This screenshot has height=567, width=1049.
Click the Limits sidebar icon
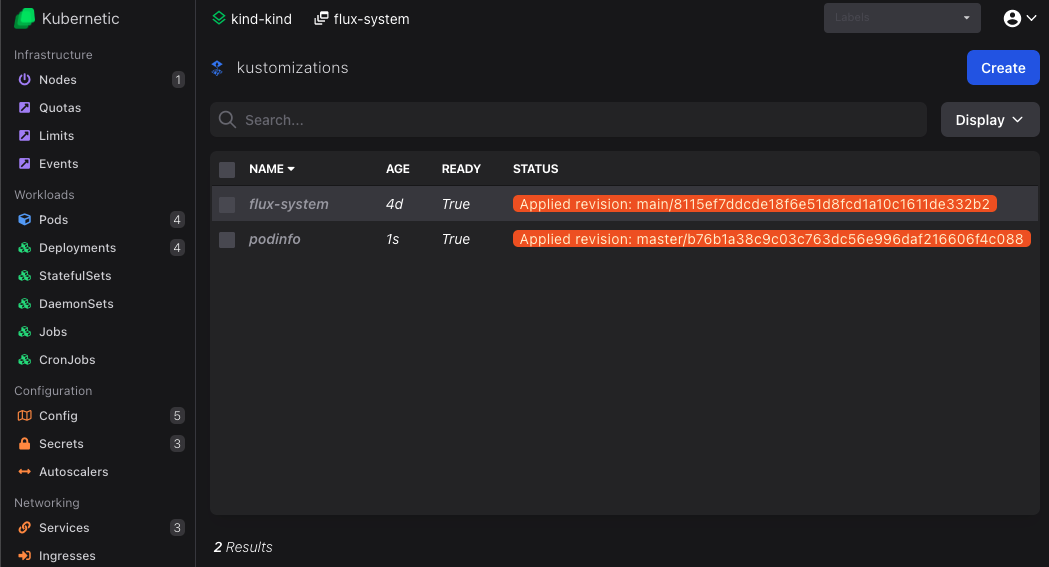click(25, 136)
